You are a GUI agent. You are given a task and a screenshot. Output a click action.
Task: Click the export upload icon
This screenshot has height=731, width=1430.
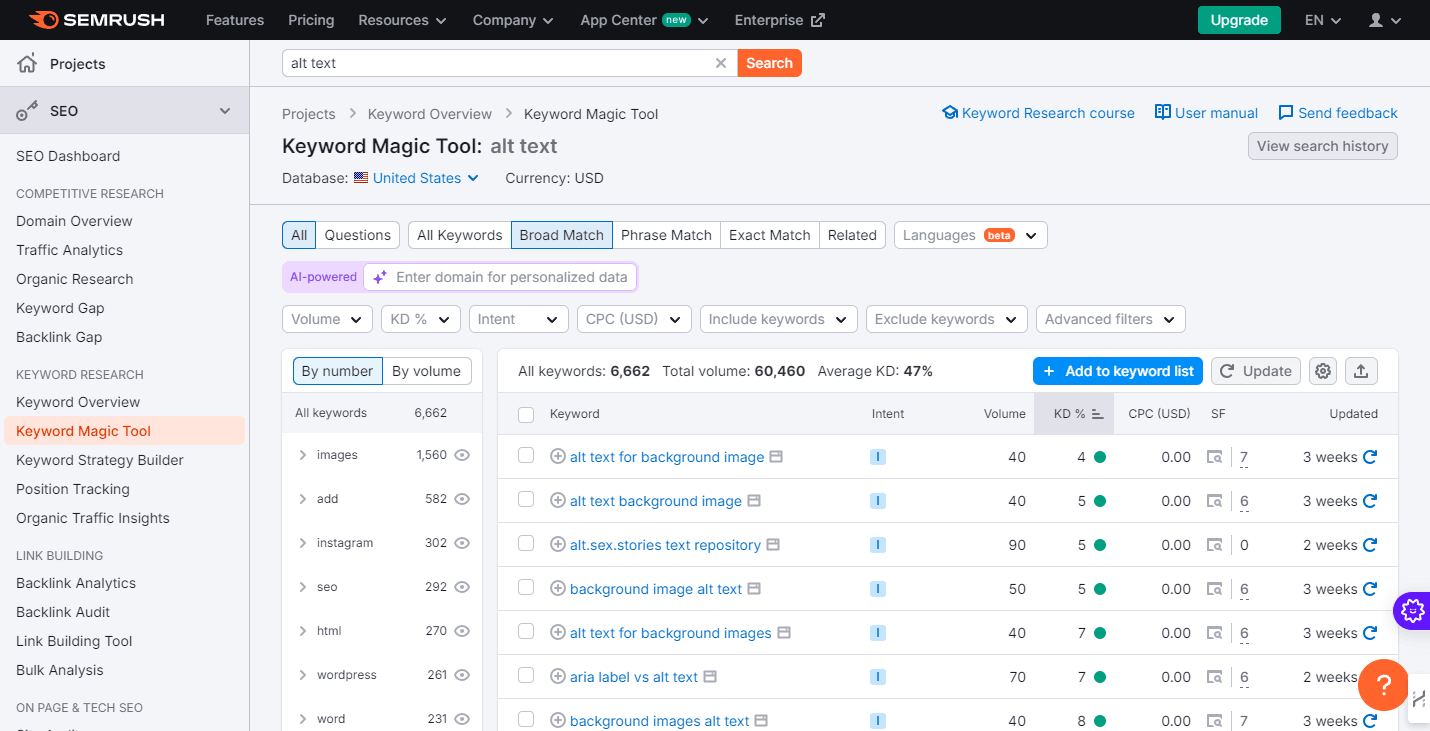[1361, 371]
